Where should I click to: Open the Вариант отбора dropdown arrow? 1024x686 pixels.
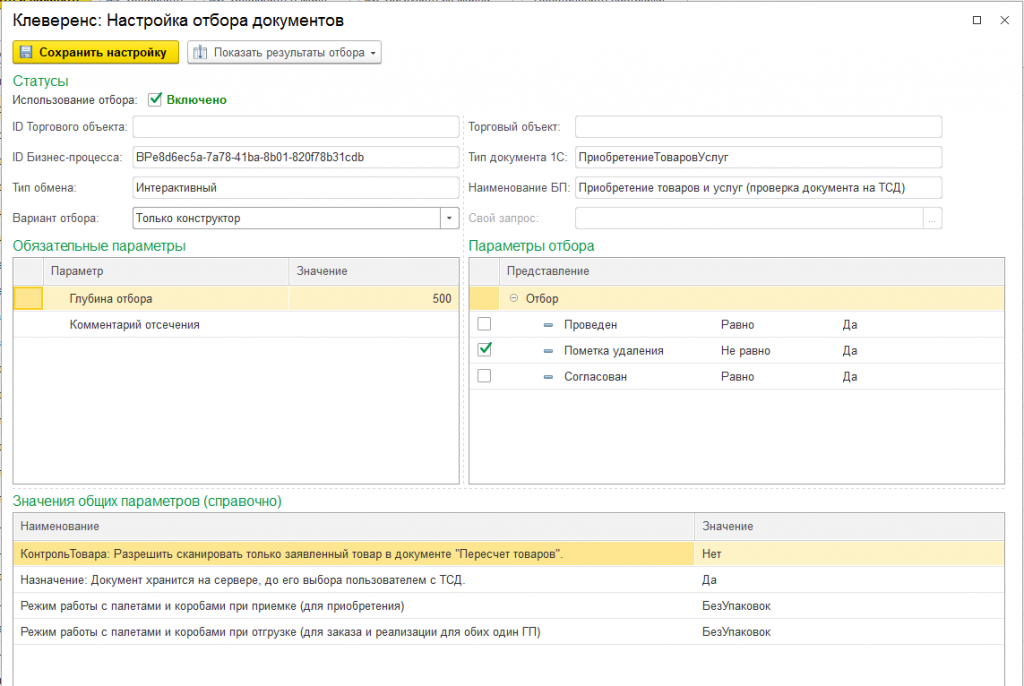(449, 218)
